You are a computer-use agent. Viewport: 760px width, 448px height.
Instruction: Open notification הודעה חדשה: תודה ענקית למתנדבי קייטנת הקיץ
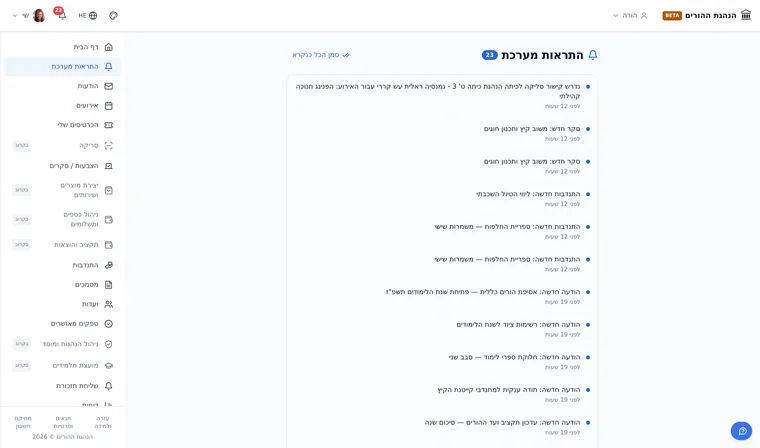[x=442, y=394]
